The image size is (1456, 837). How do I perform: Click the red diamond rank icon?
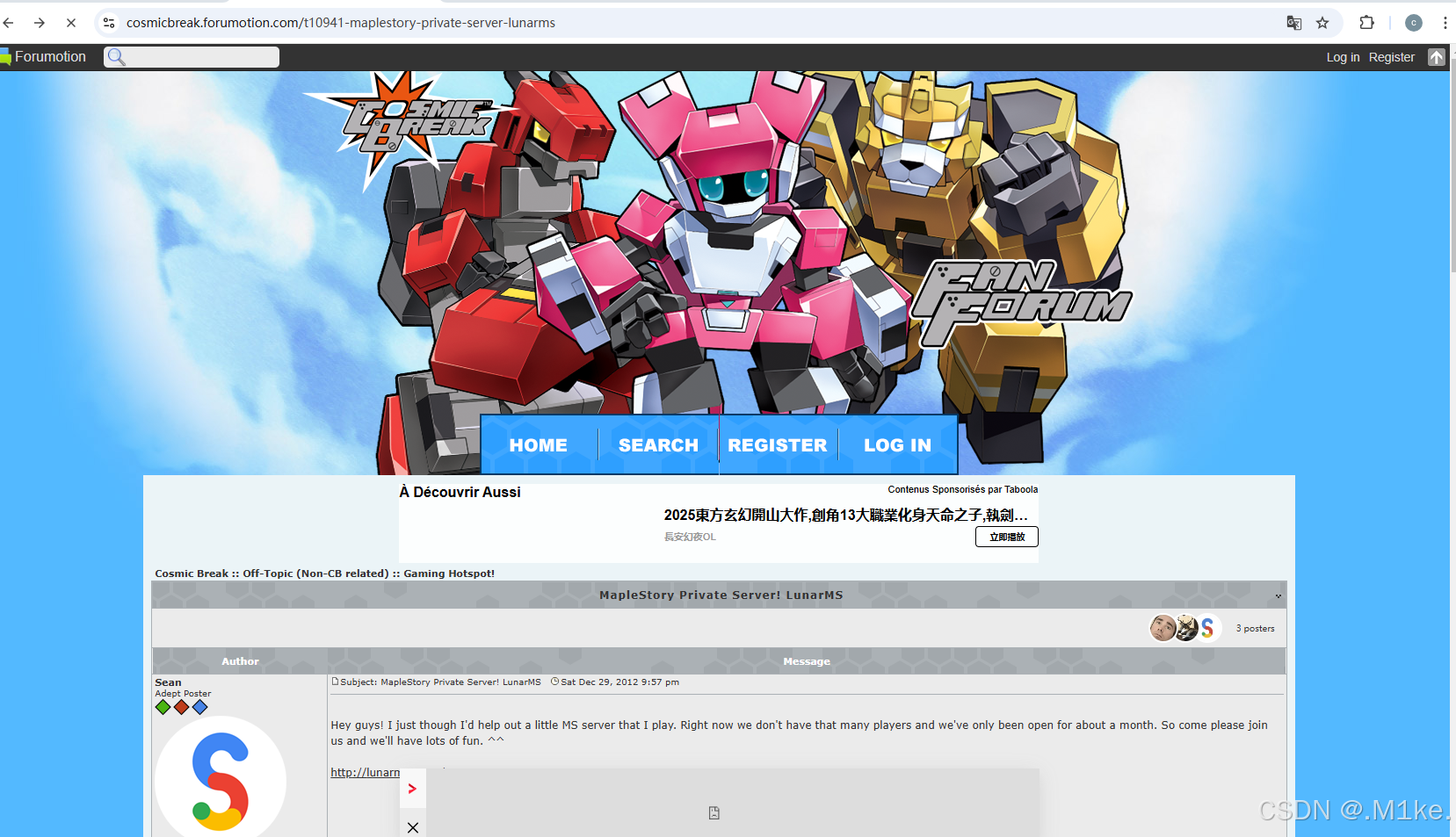(x=181, y=707)
